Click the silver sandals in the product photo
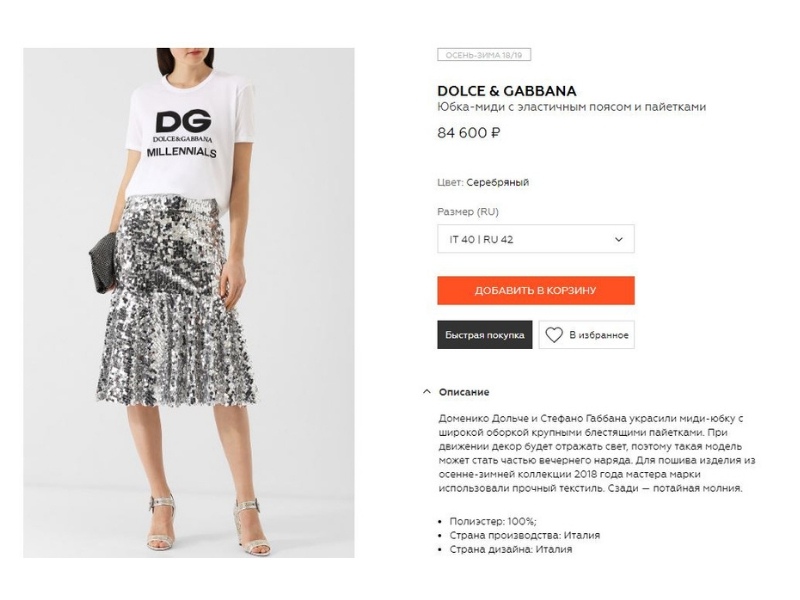The width and height of the screenshot is (800, 600). coord(208,523)
